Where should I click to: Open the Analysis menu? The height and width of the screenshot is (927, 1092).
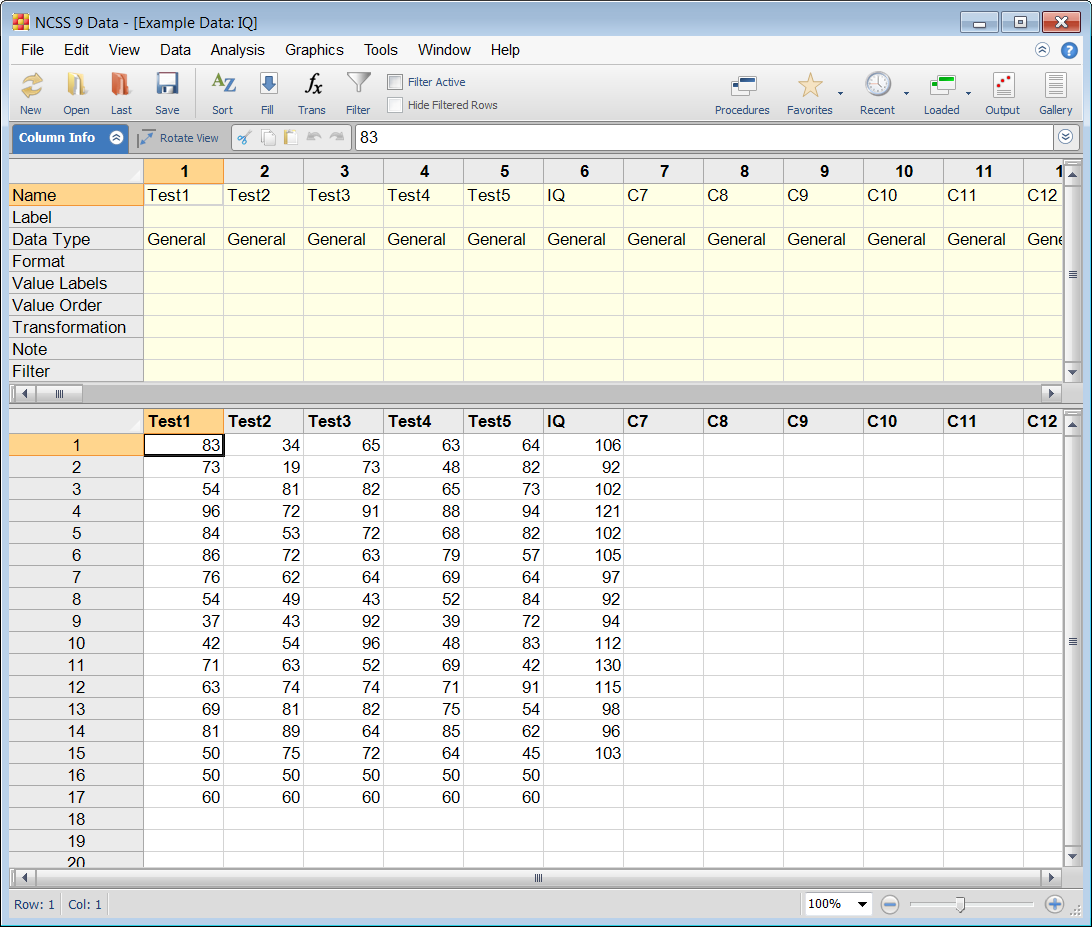pos(237,50)
